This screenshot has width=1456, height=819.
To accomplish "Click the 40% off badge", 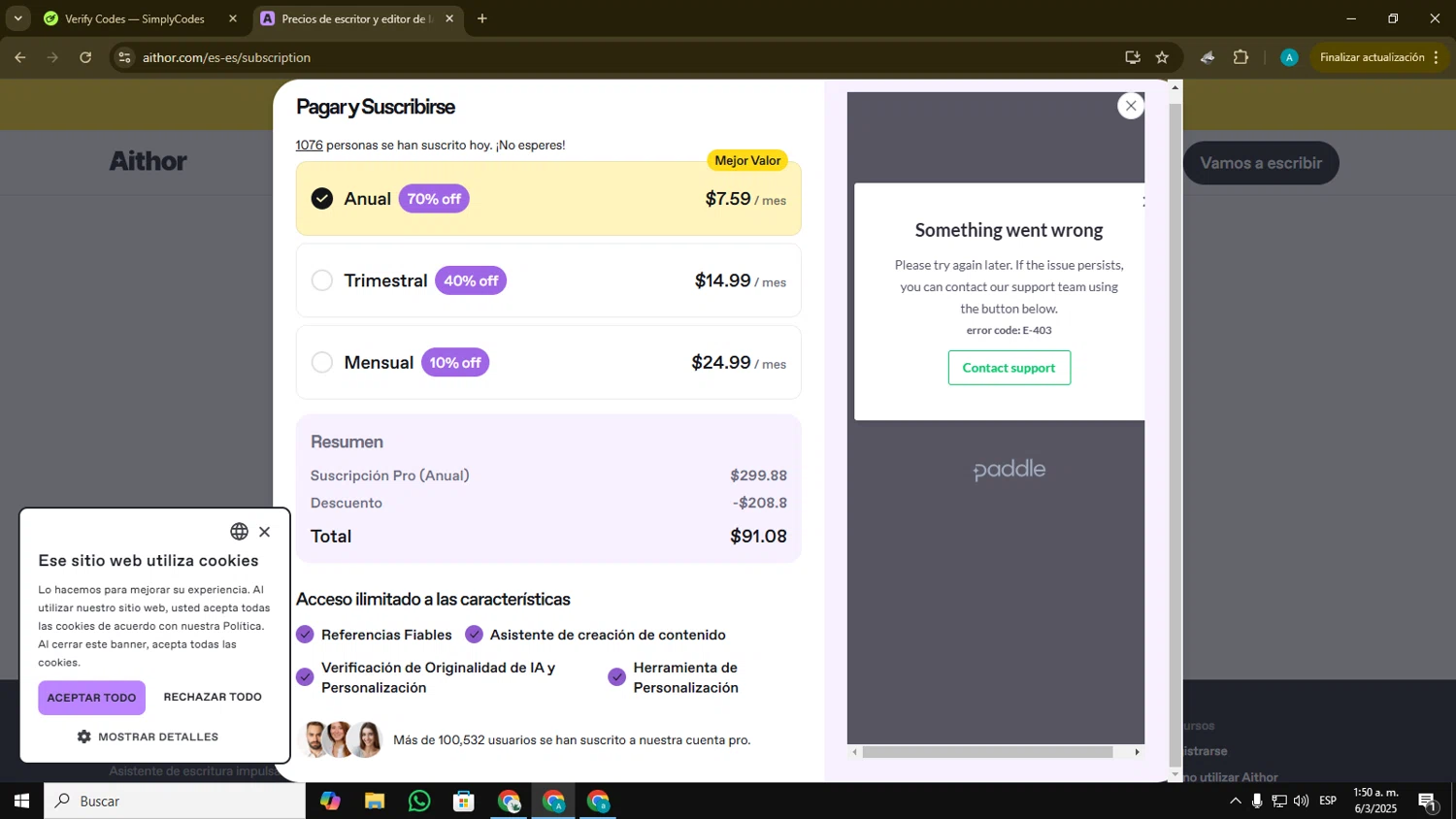I will 471,280.
